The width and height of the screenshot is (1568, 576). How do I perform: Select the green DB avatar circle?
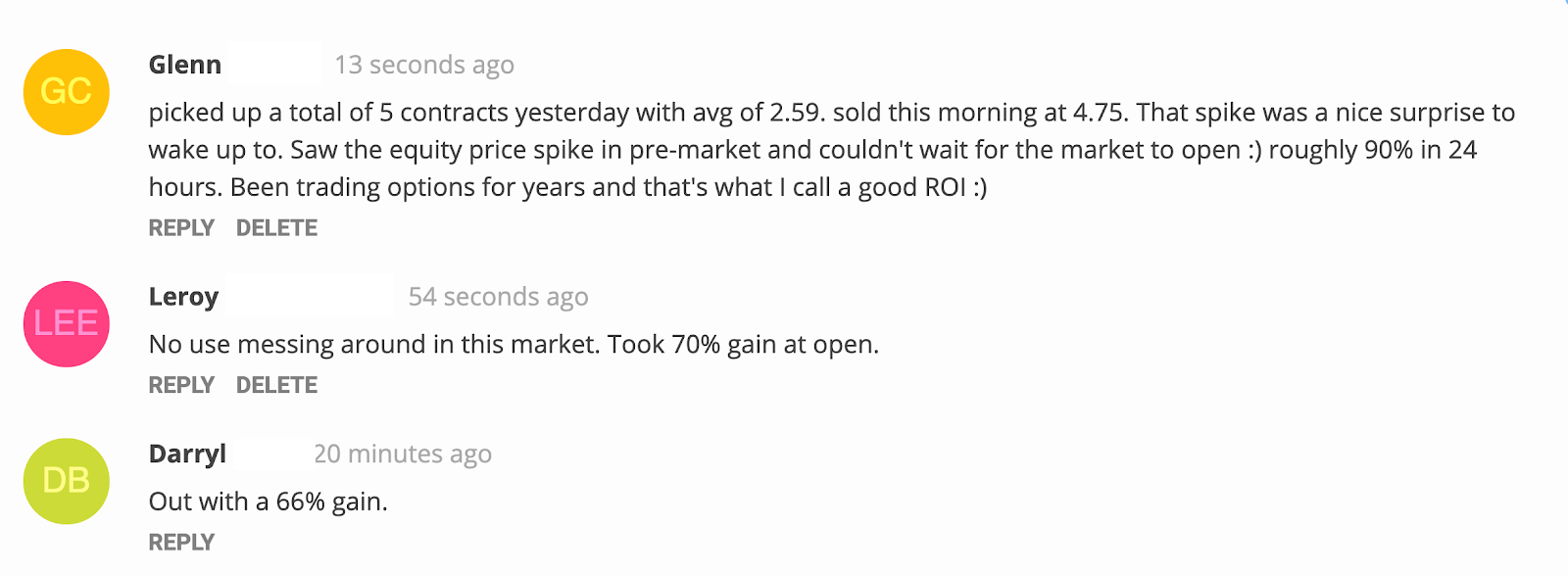[67, 481]
